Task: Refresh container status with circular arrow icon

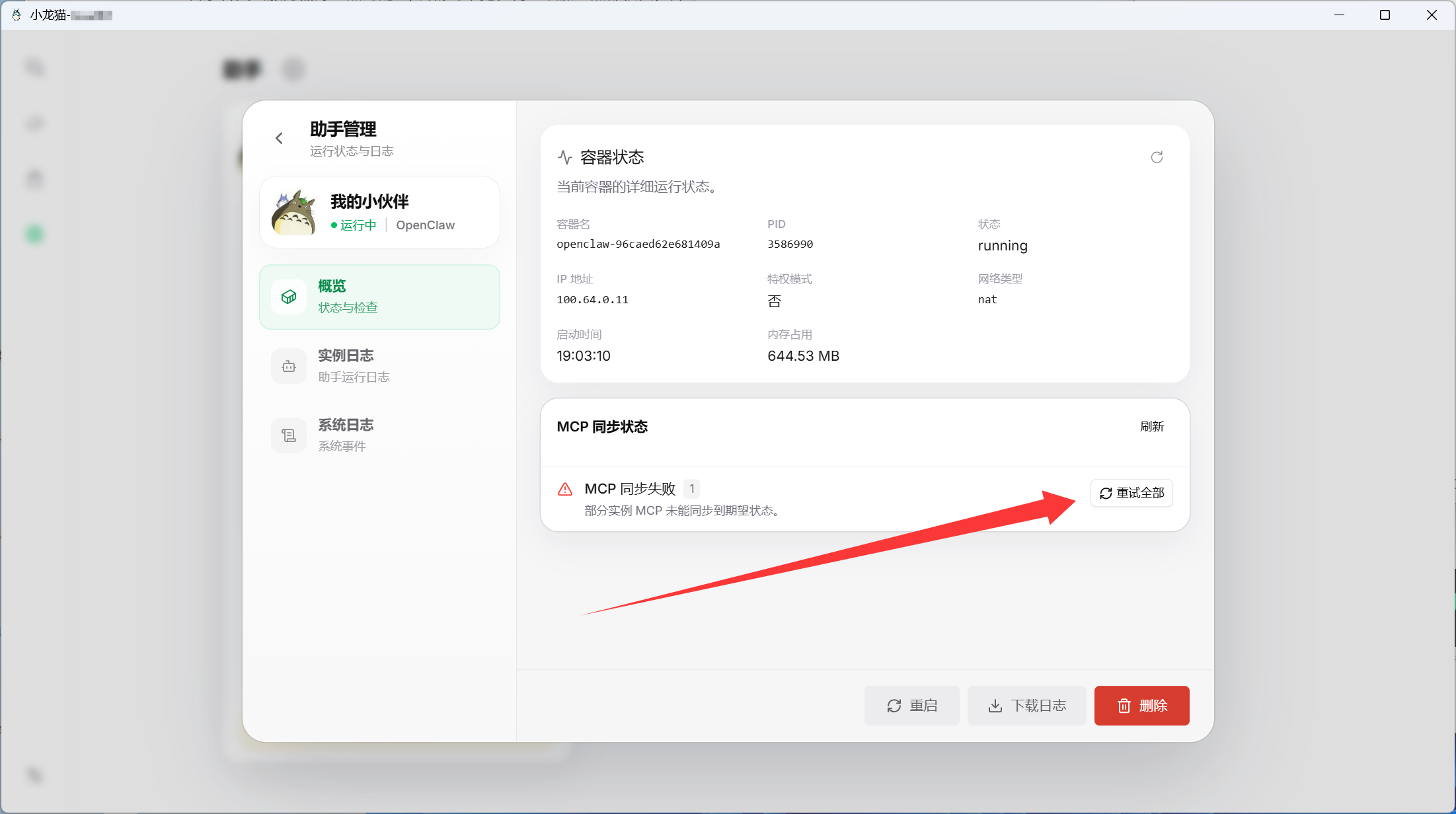Action: click(1157, 157)
